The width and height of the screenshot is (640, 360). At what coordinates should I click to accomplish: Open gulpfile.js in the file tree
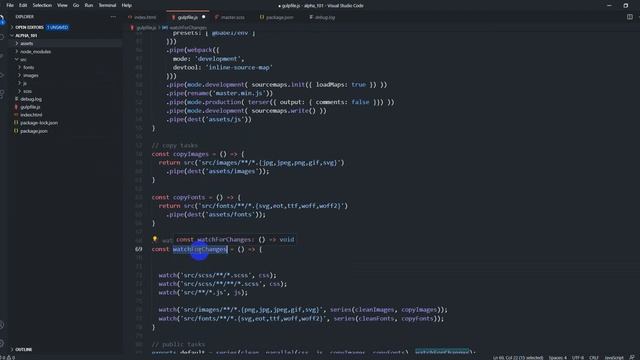pyautogui.click(x=30, y=107)
